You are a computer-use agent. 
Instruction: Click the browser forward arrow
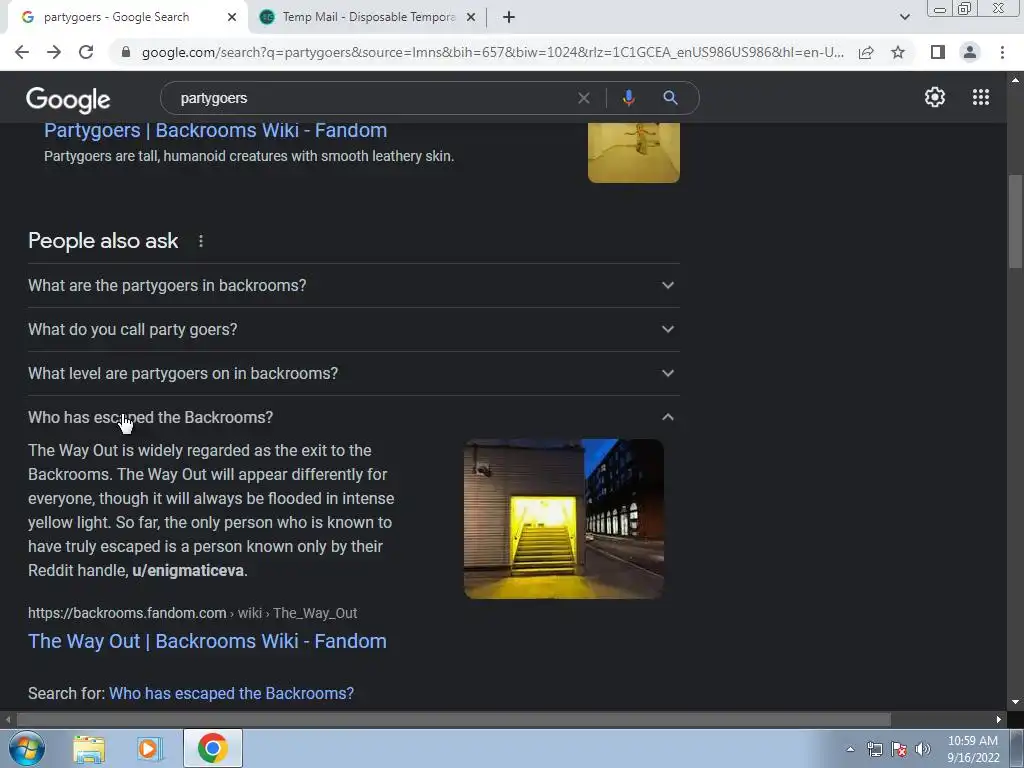click(54, 52)
